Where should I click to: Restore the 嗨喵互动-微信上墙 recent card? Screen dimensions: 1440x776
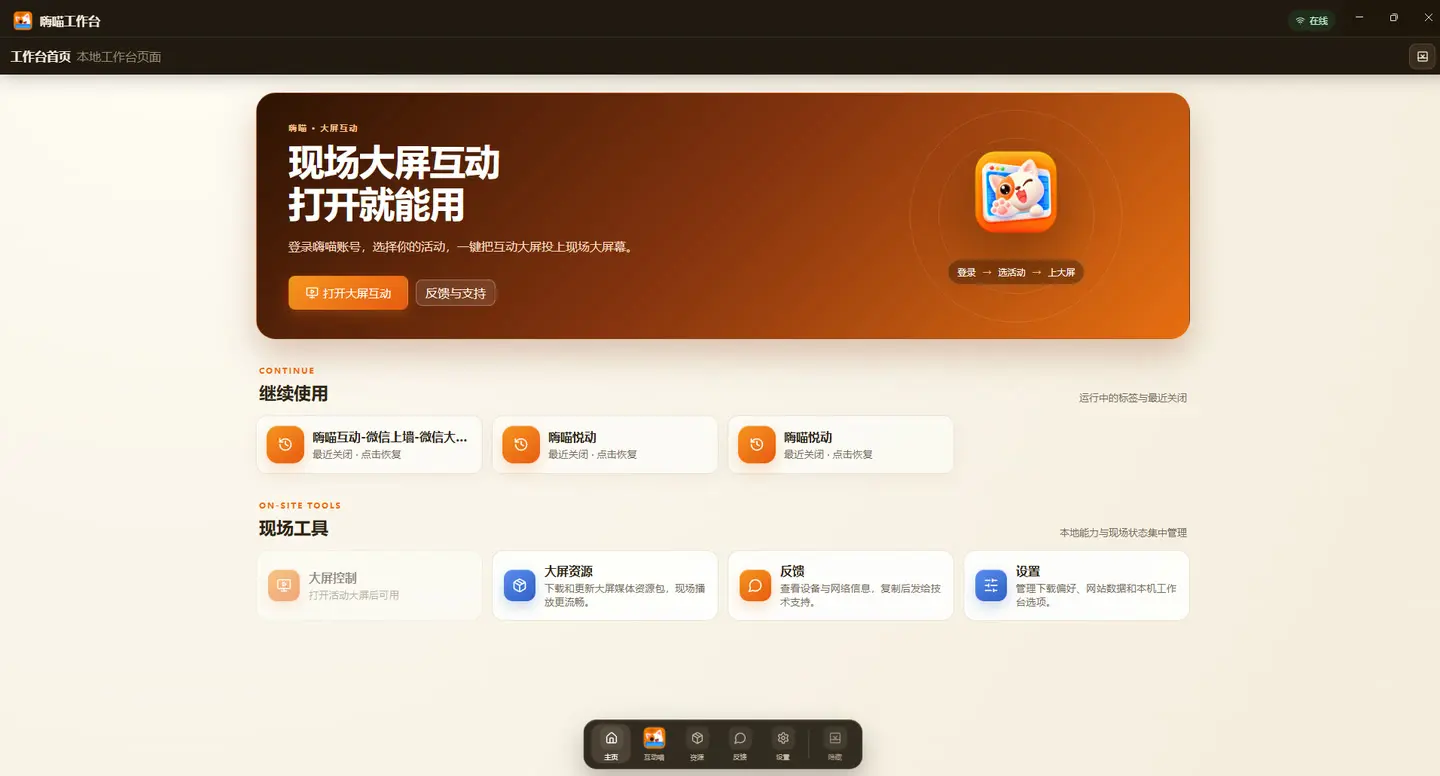[369, 445]
